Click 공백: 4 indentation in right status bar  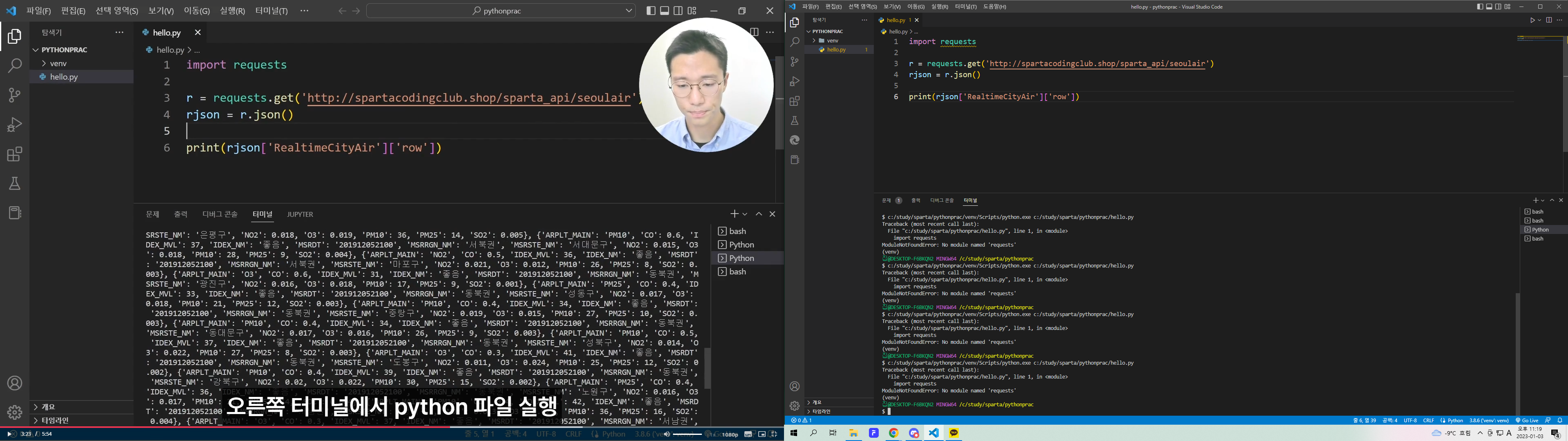[x=1390, y=420]
